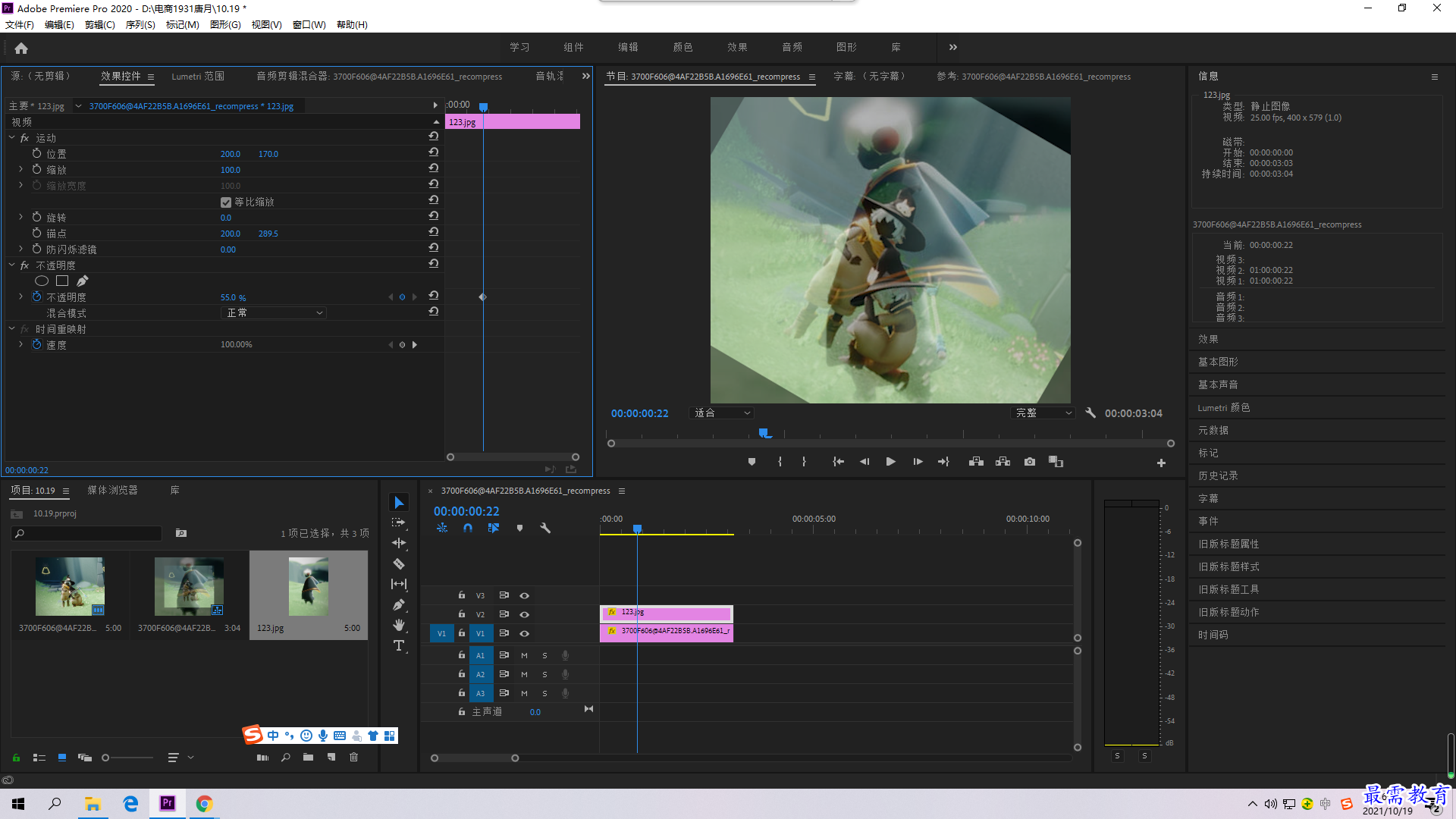Click the Lift button

coord(976,462)
